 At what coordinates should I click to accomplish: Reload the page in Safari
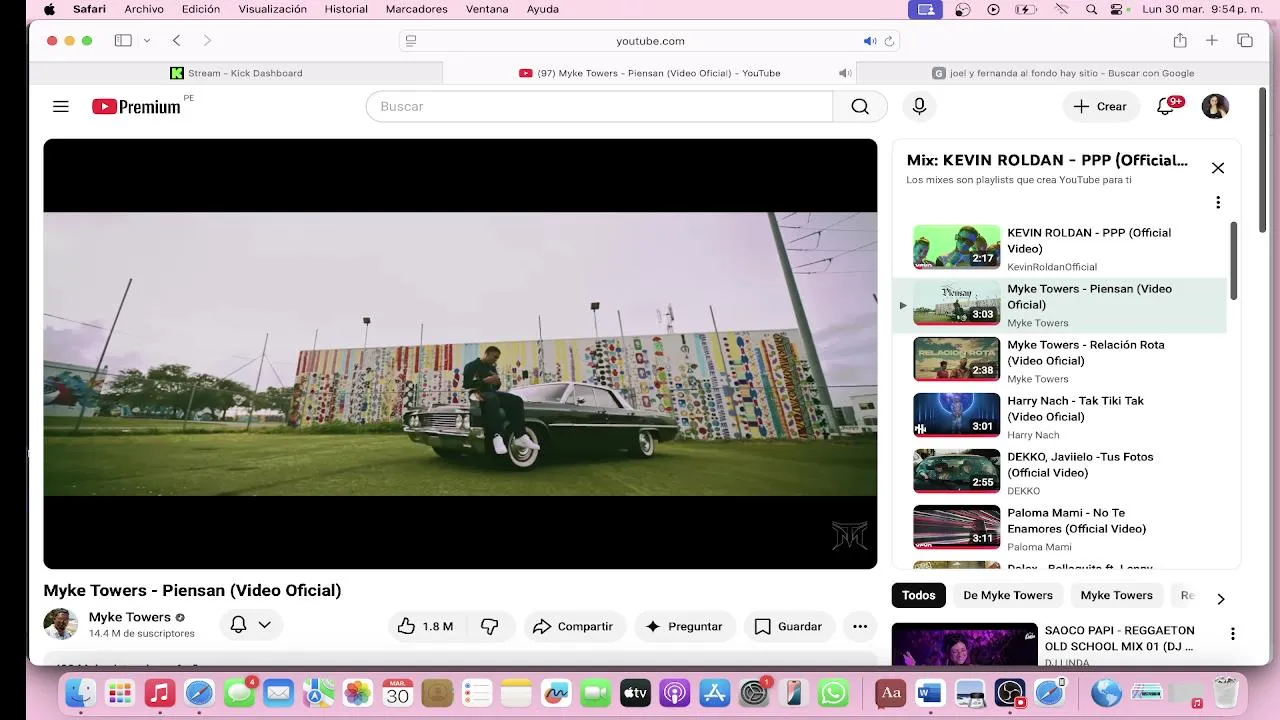click(889, 41)
